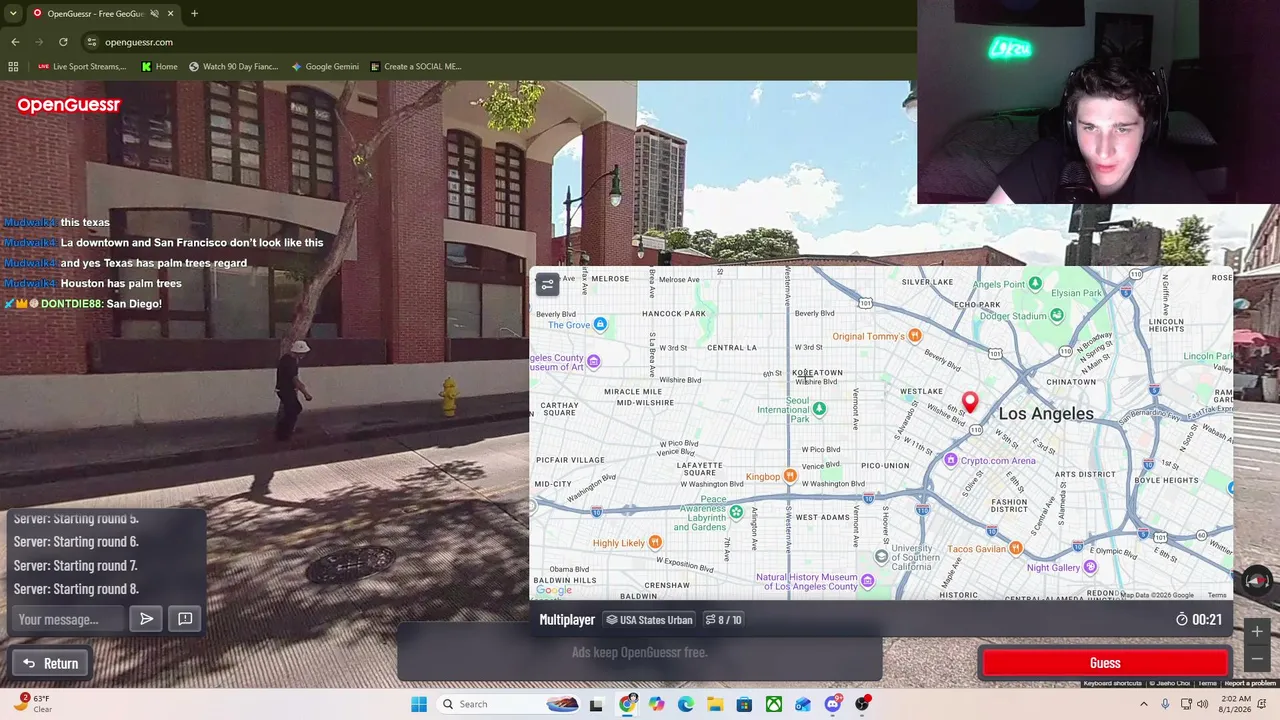Viewport: 1280px width, 720px height.
Task: Click the Tacos Gavilan marker on map
Action: point(1015,548)
